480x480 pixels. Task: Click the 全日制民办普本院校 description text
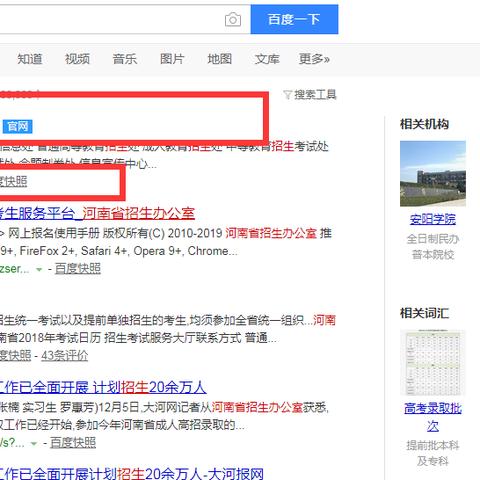coord(433,247)
